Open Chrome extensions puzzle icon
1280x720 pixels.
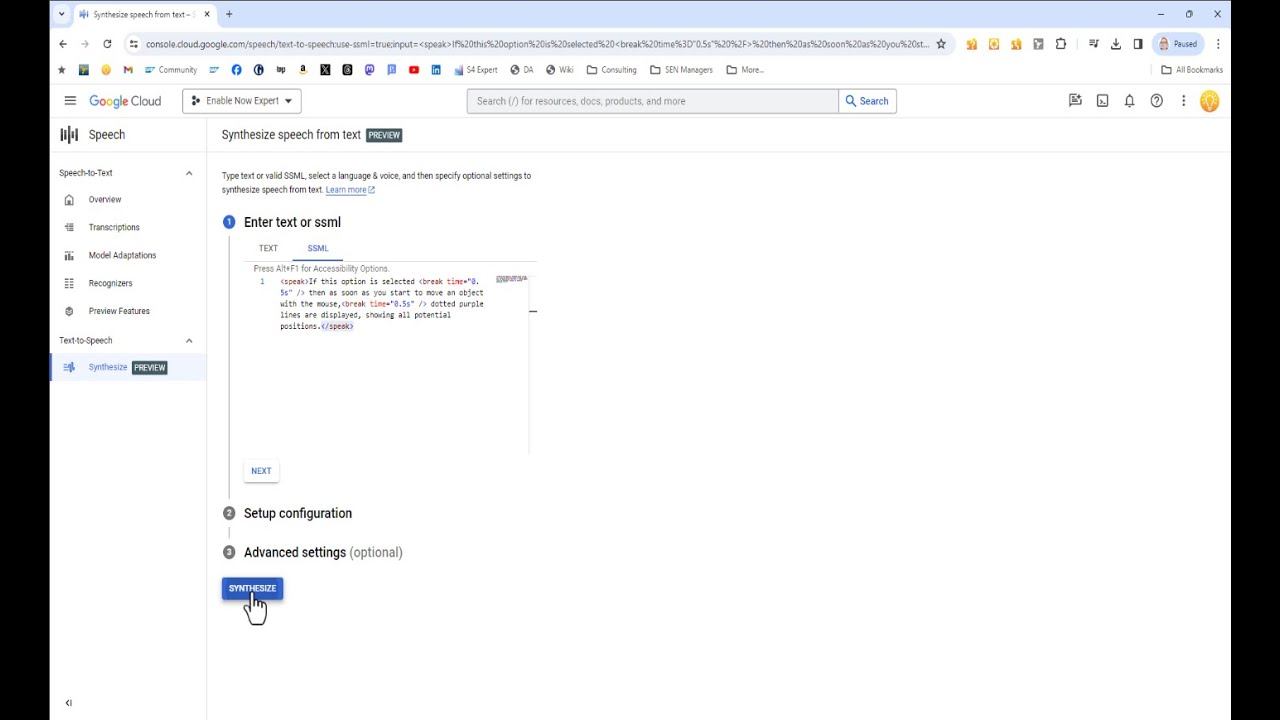pyautogui.click(x=1061, y=44)
